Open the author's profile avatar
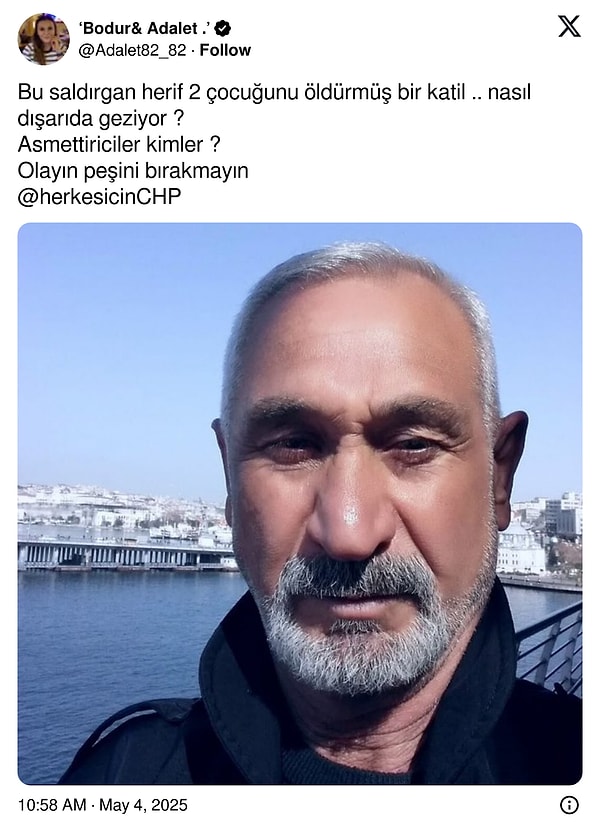This screenshot has width=600, height=835. tap(43, 39)
